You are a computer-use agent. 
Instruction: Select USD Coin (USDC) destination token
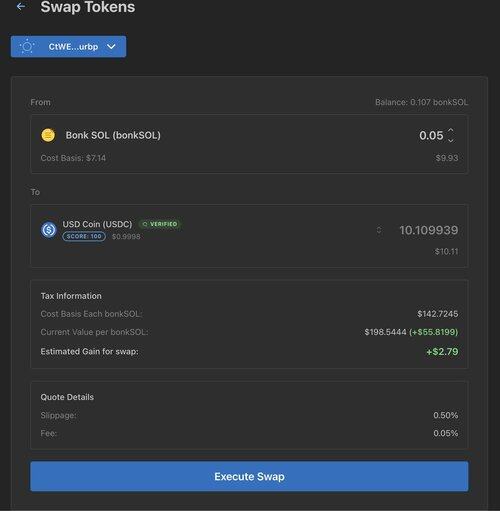[x=97, y=224]
